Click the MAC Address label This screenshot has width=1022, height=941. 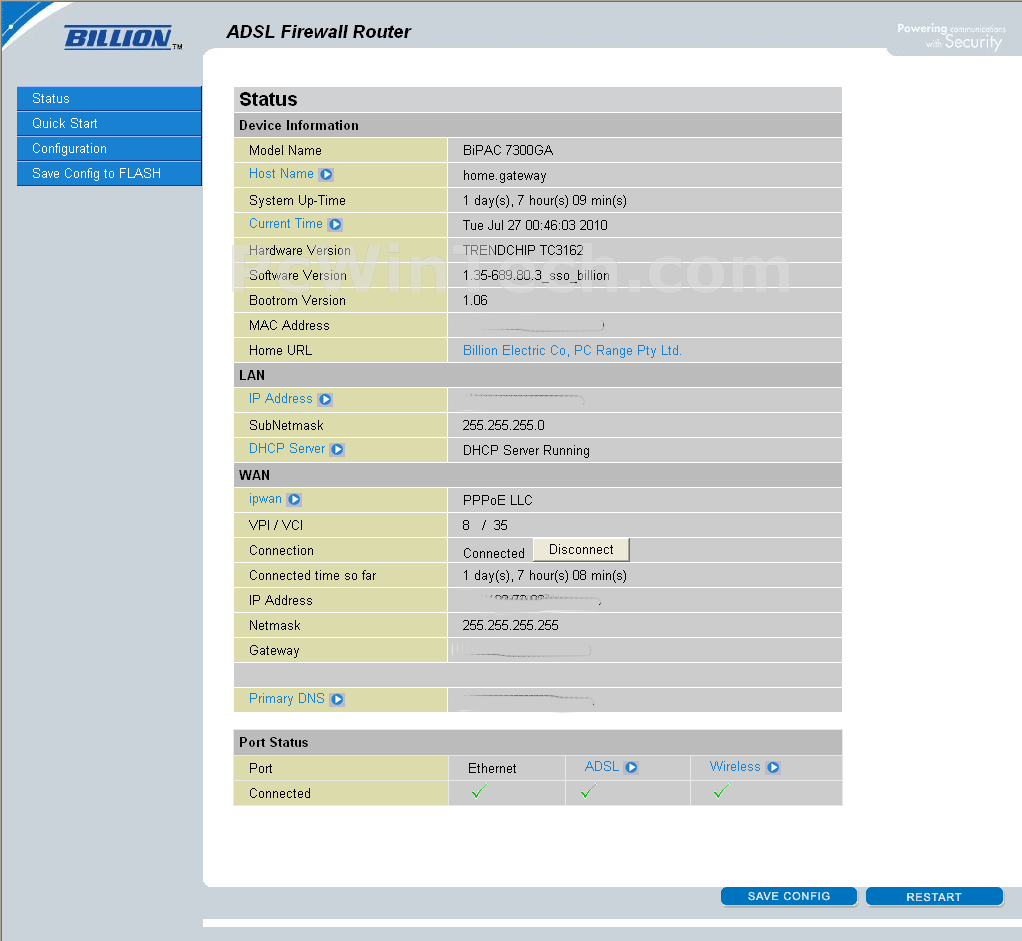click(289, 325)
